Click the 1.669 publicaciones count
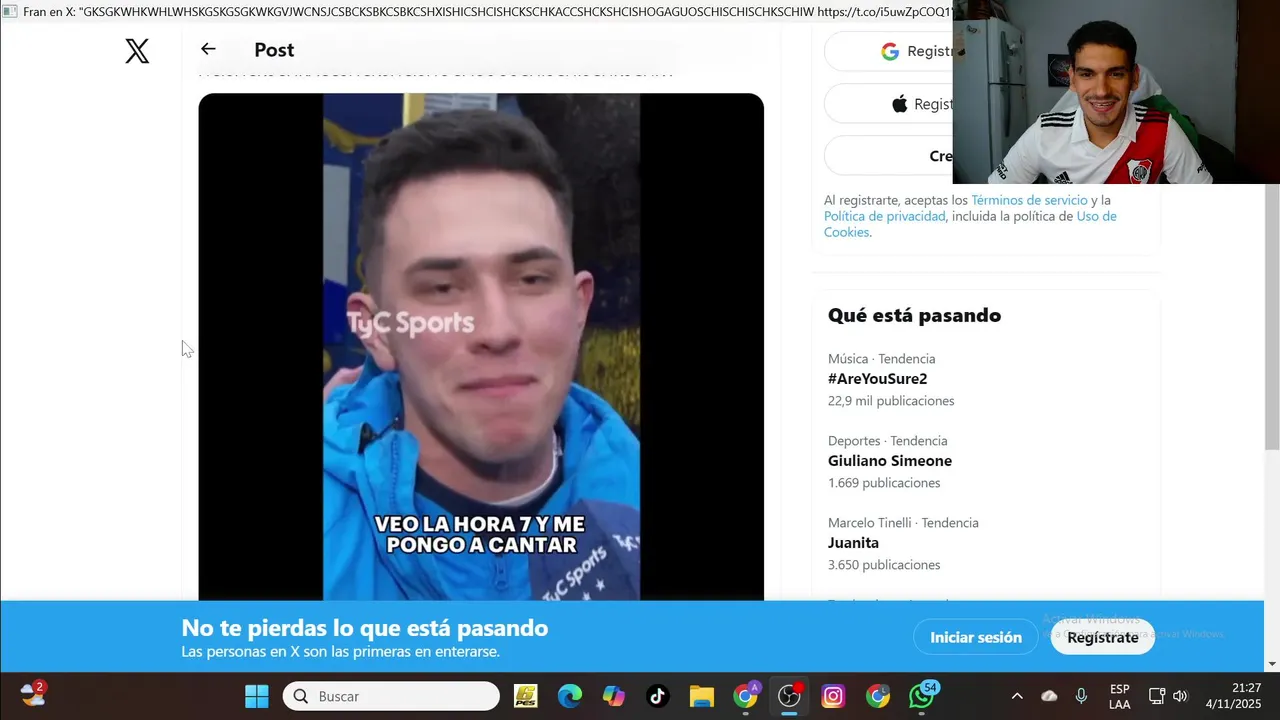This screenshot has height=720, width=1280. [884, 483]
